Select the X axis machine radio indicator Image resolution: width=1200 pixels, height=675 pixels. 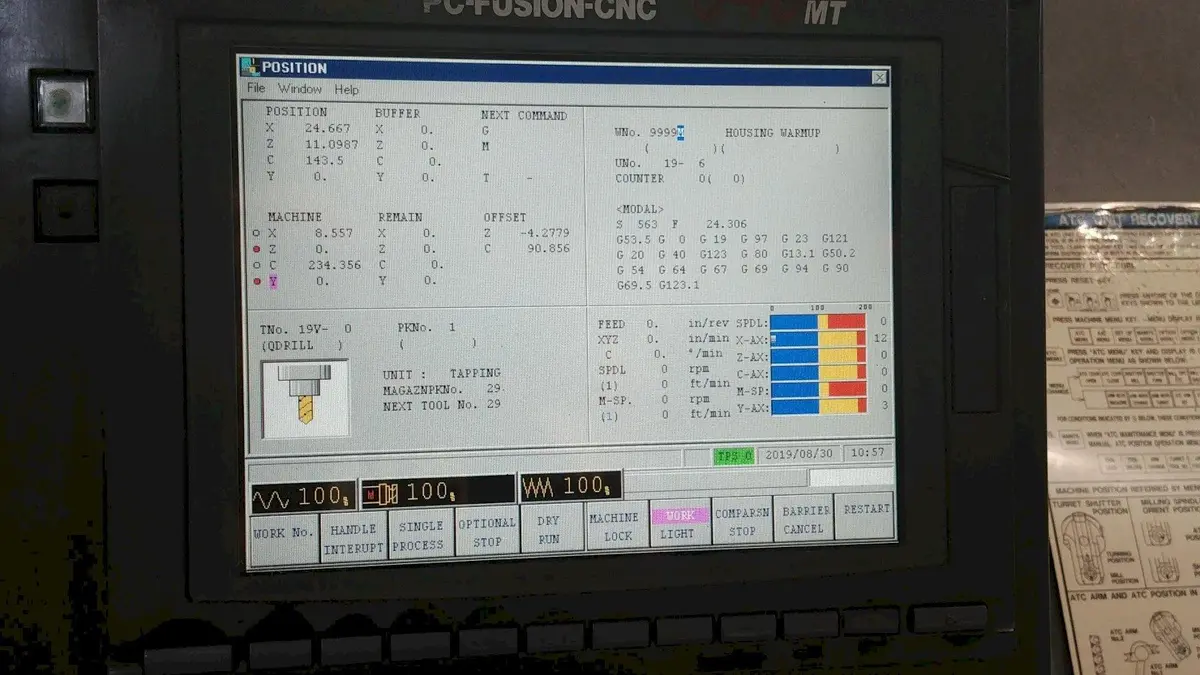click(257, 234)
